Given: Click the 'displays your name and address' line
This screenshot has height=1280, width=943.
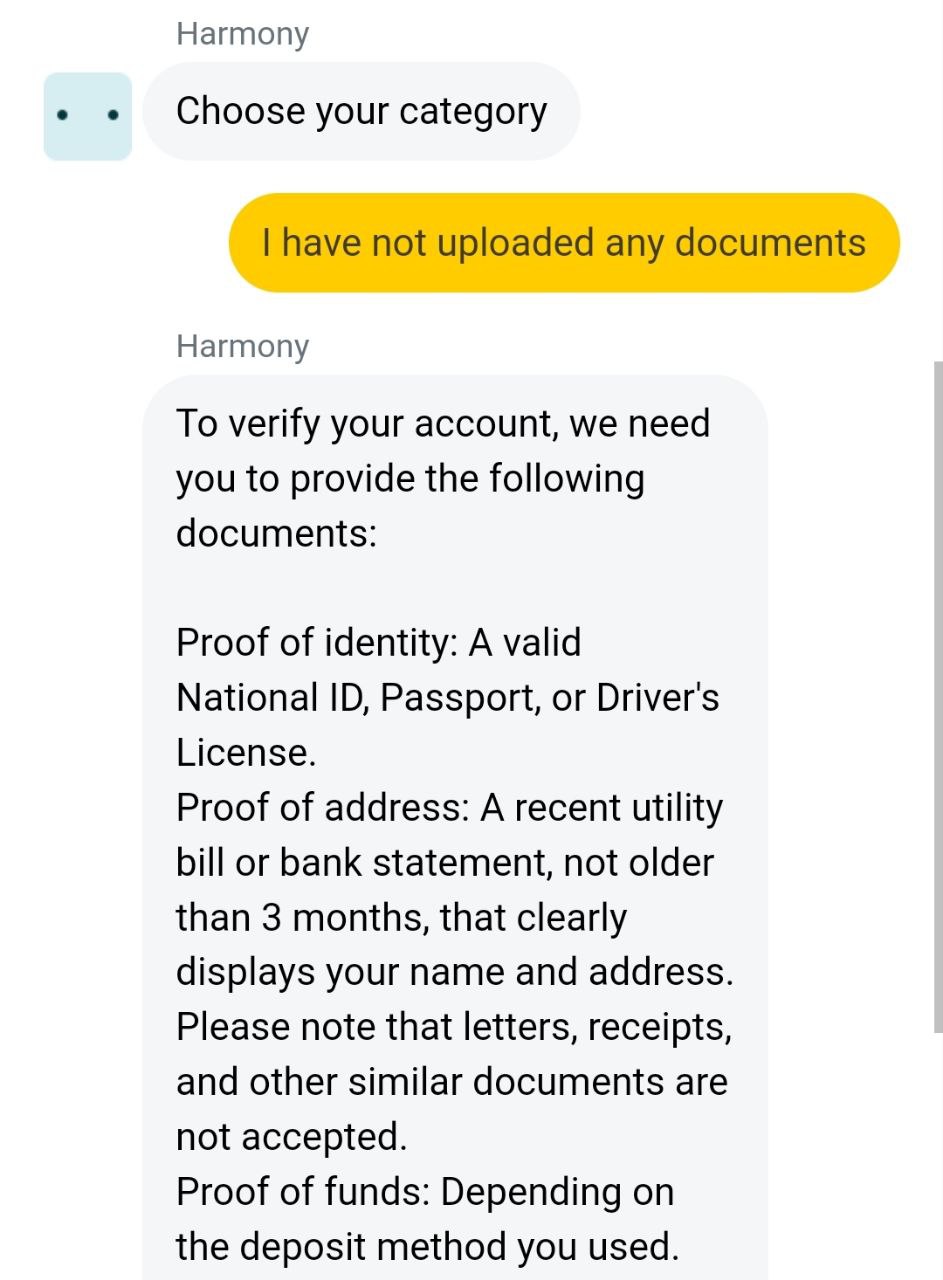Looking at the screenshot, I should pyautogui.click(x=454, y=972).
